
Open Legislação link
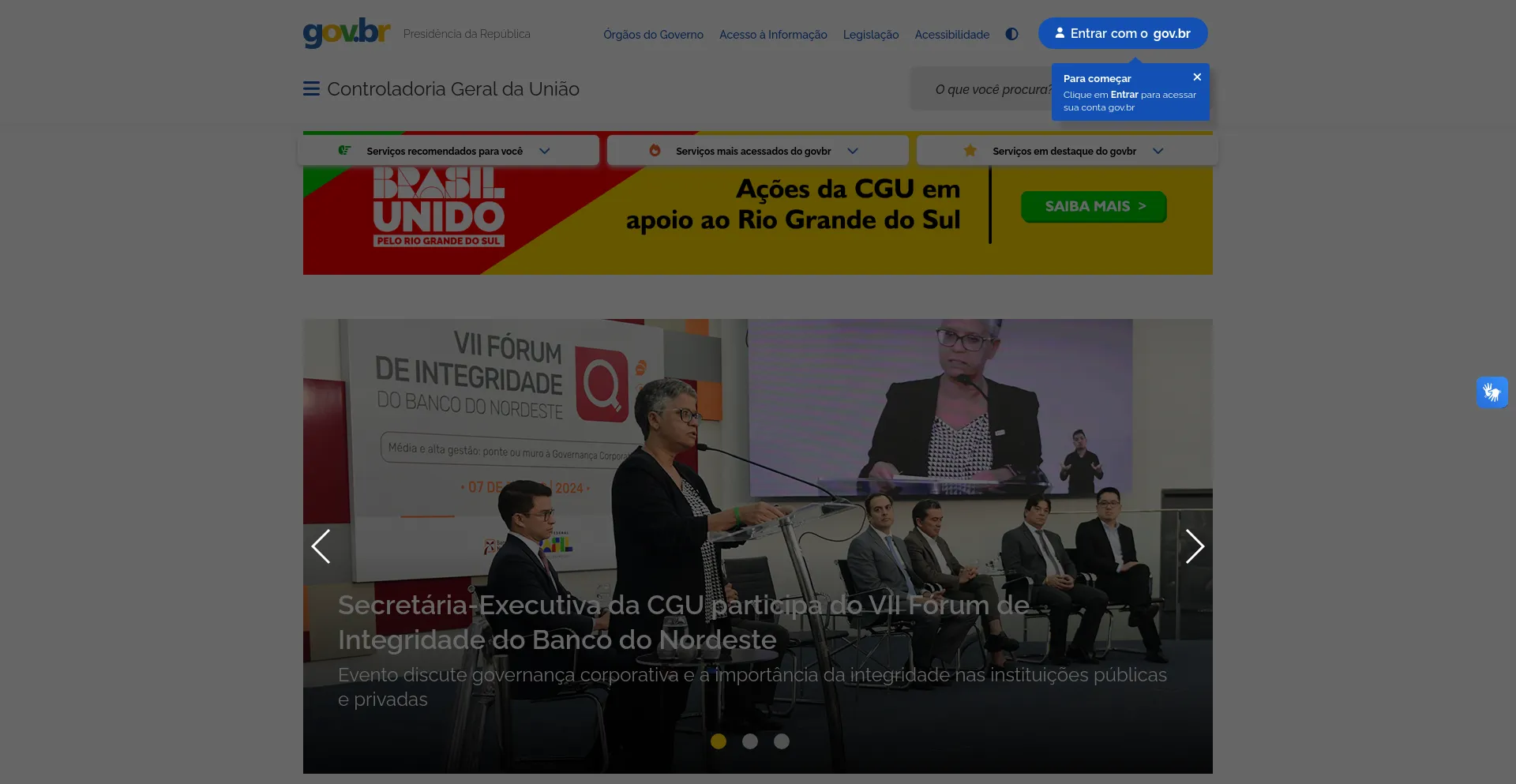[871, 35]
